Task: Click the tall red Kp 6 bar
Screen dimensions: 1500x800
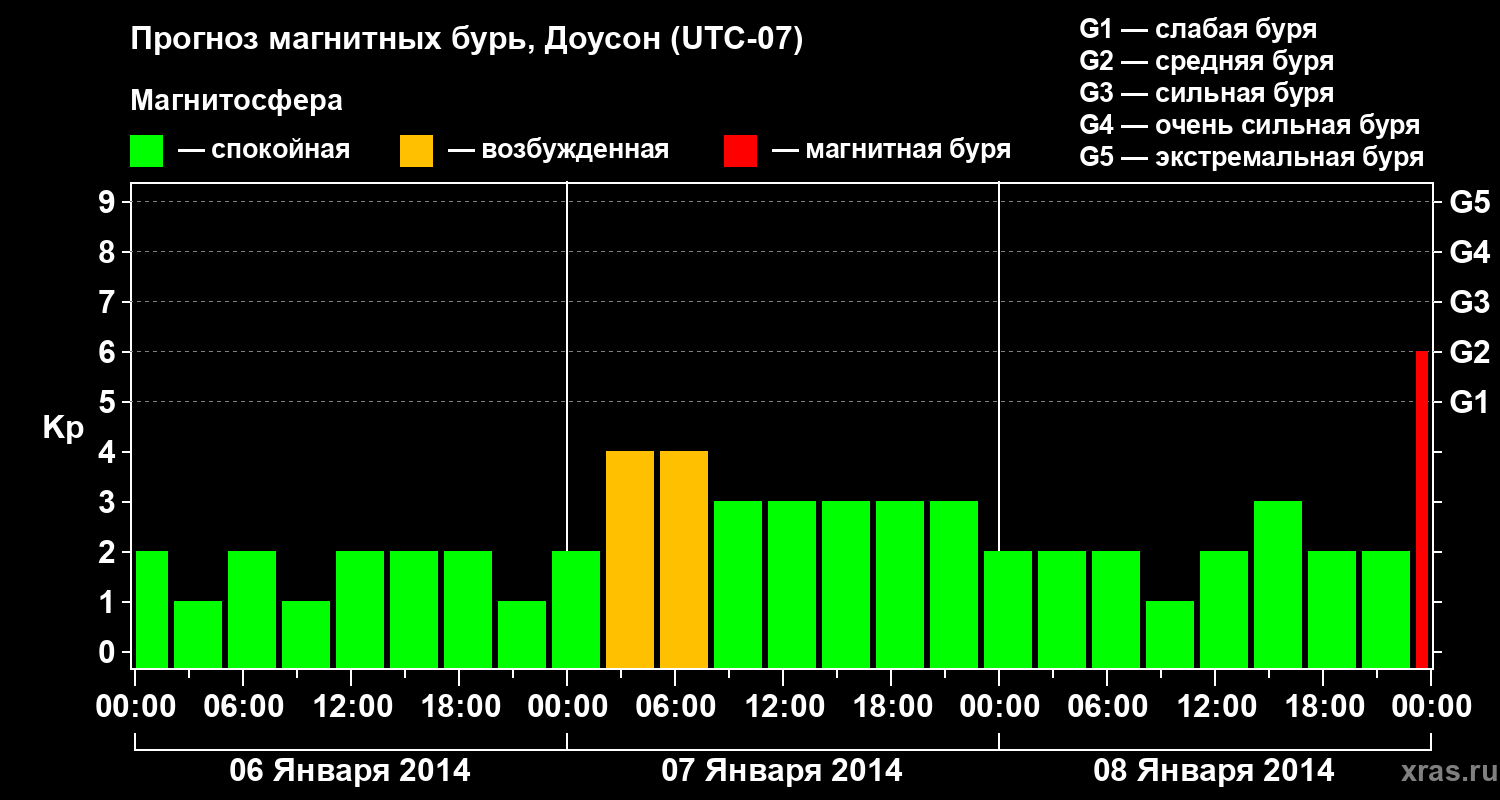Action: tap(1422, 510)
